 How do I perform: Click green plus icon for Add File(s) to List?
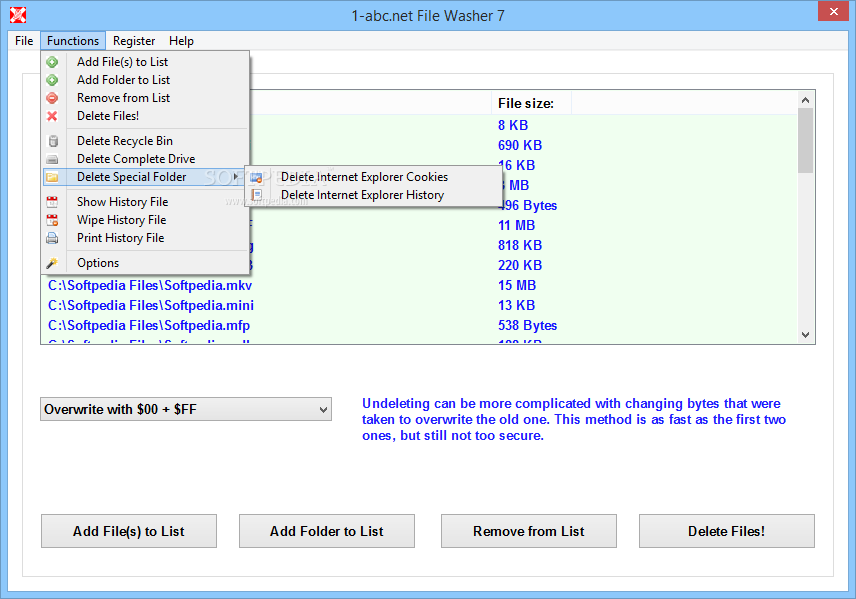pos(52,62)
